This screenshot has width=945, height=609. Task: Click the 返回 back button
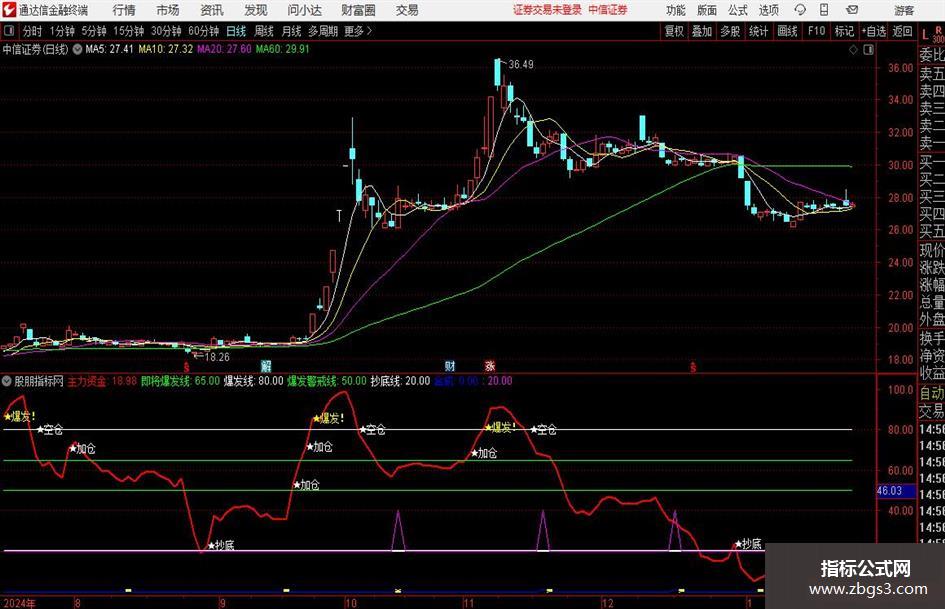pyautogui.click(x=902, y=31)
